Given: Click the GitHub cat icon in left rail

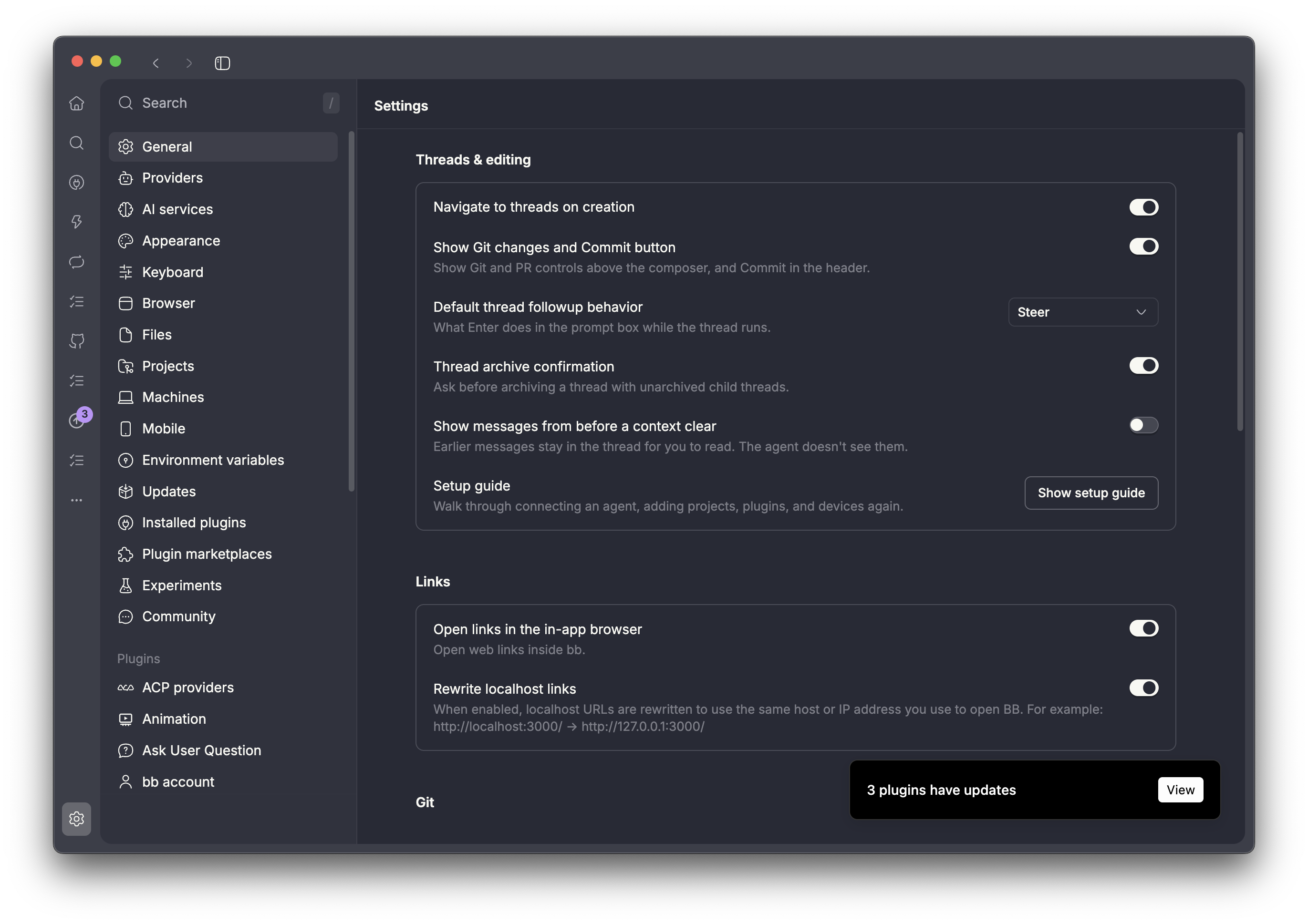Looking at the screenshot, I should [x=76, y=341].
